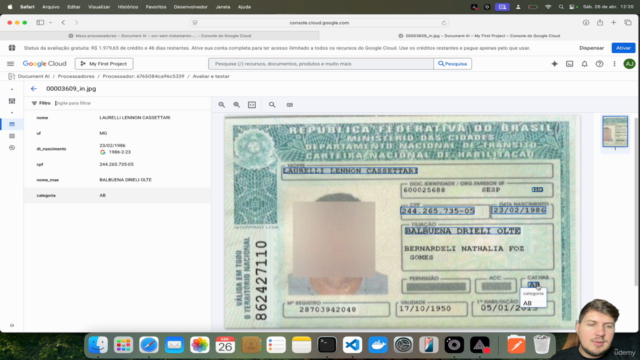Expand the collapsed Document AI sidebar
640x360 pixels.
point(12,325)
